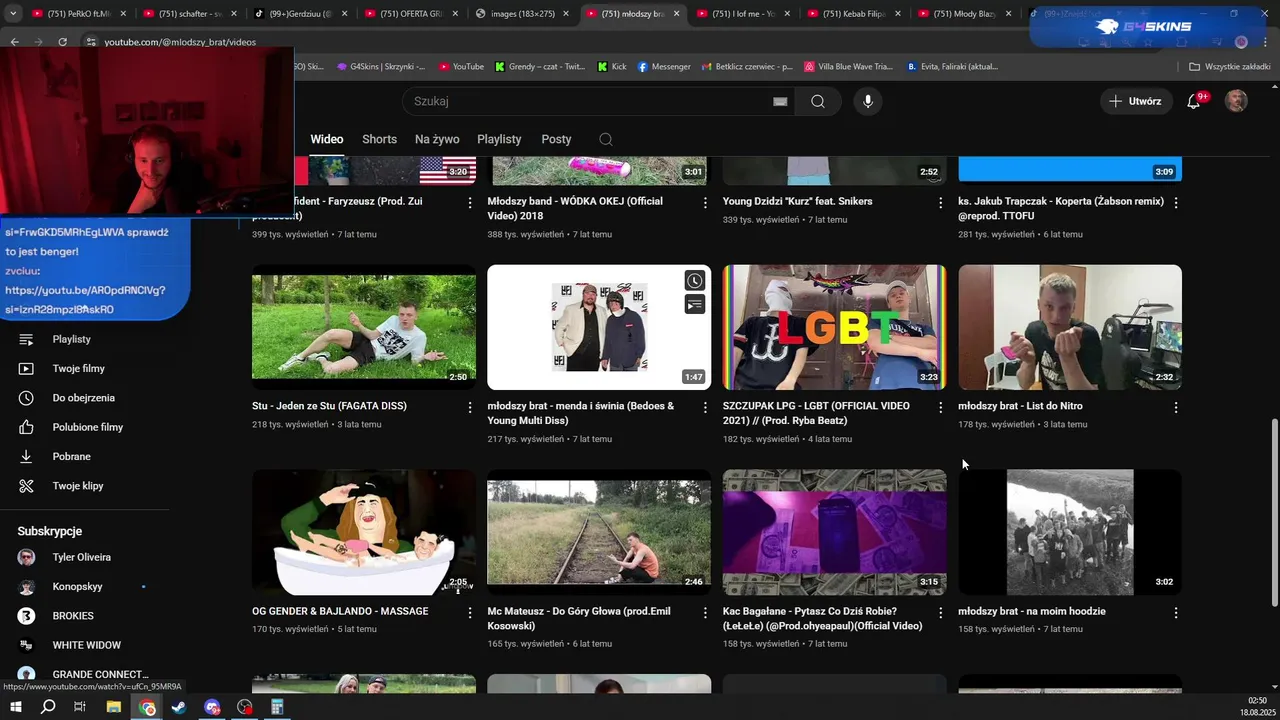Open Wszystkie zakładki folder
This screenshot has height=720, width=1280.
coord(1229,66)
